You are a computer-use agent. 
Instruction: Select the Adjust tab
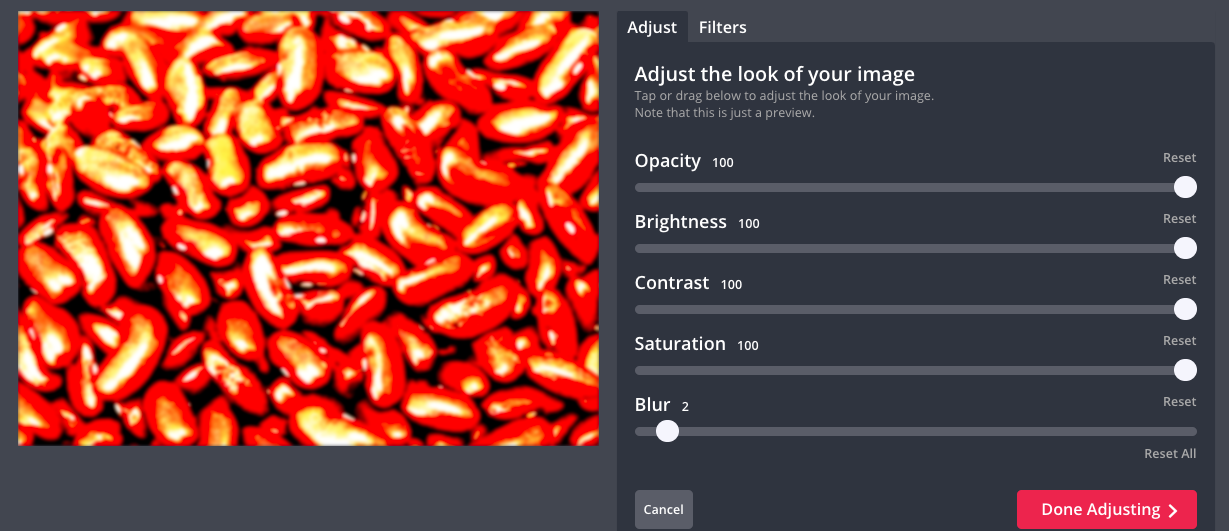652,27
